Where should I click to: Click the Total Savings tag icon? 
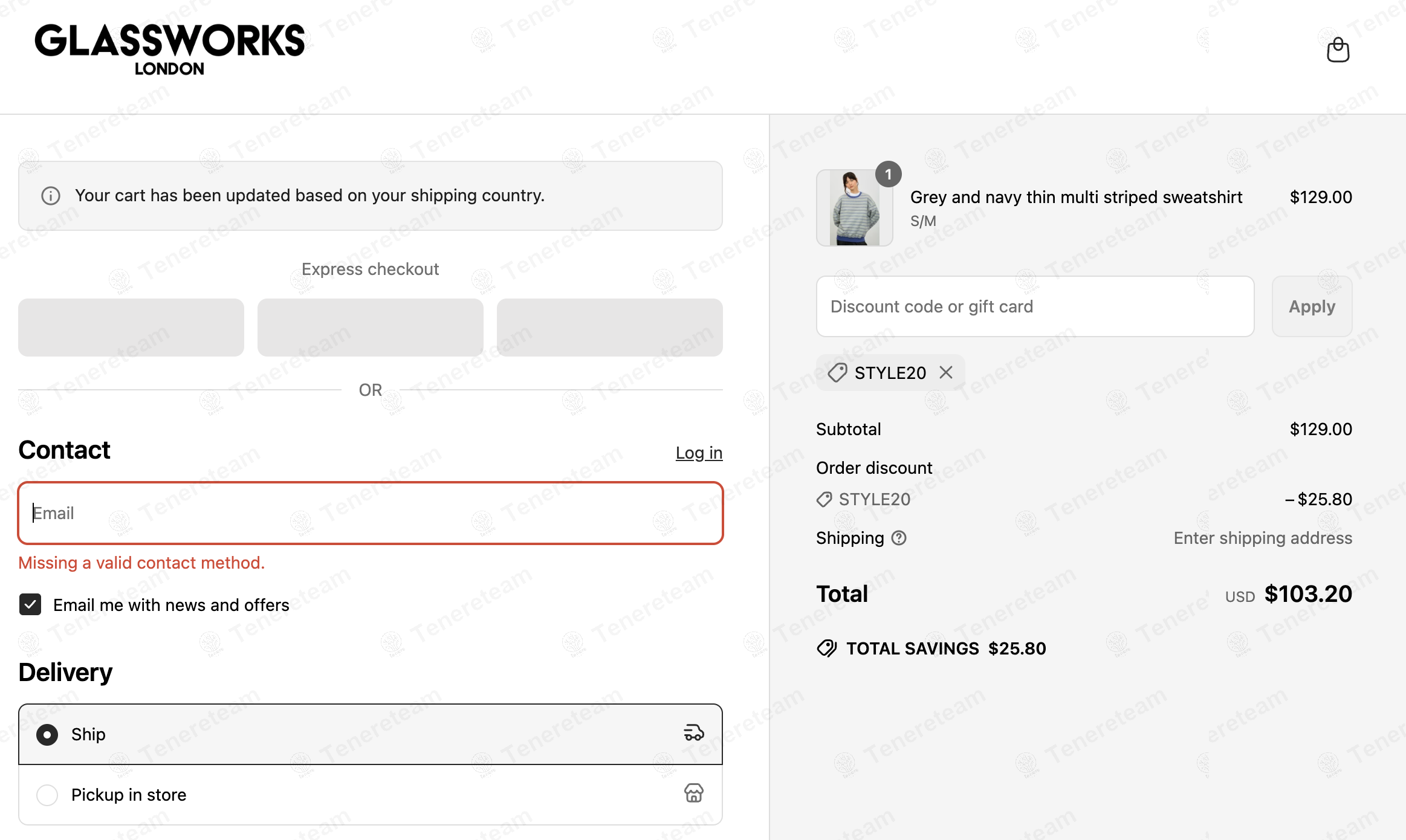pos(827,648)
